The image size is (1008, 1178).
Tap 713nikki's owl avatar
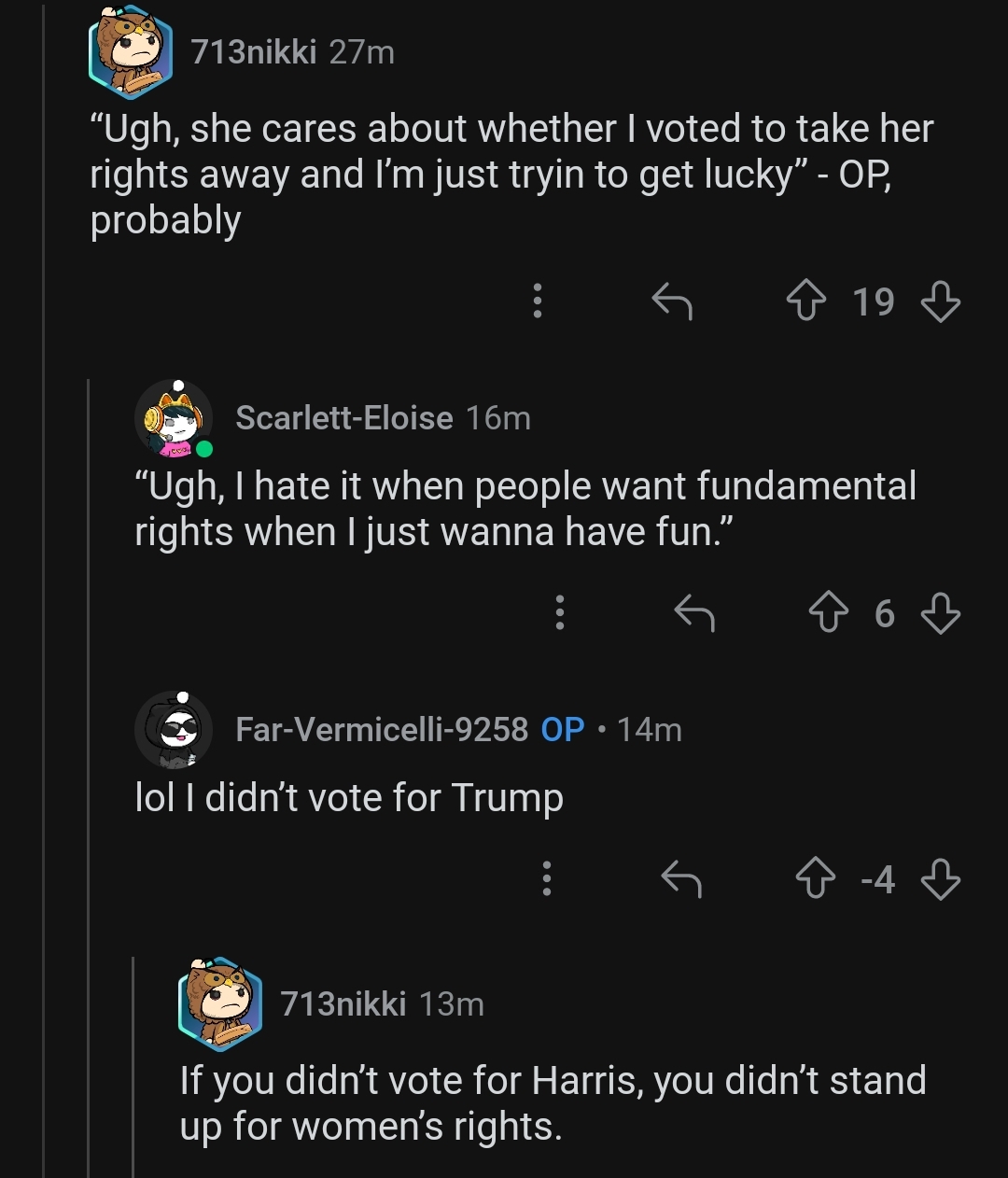point(133,51)
